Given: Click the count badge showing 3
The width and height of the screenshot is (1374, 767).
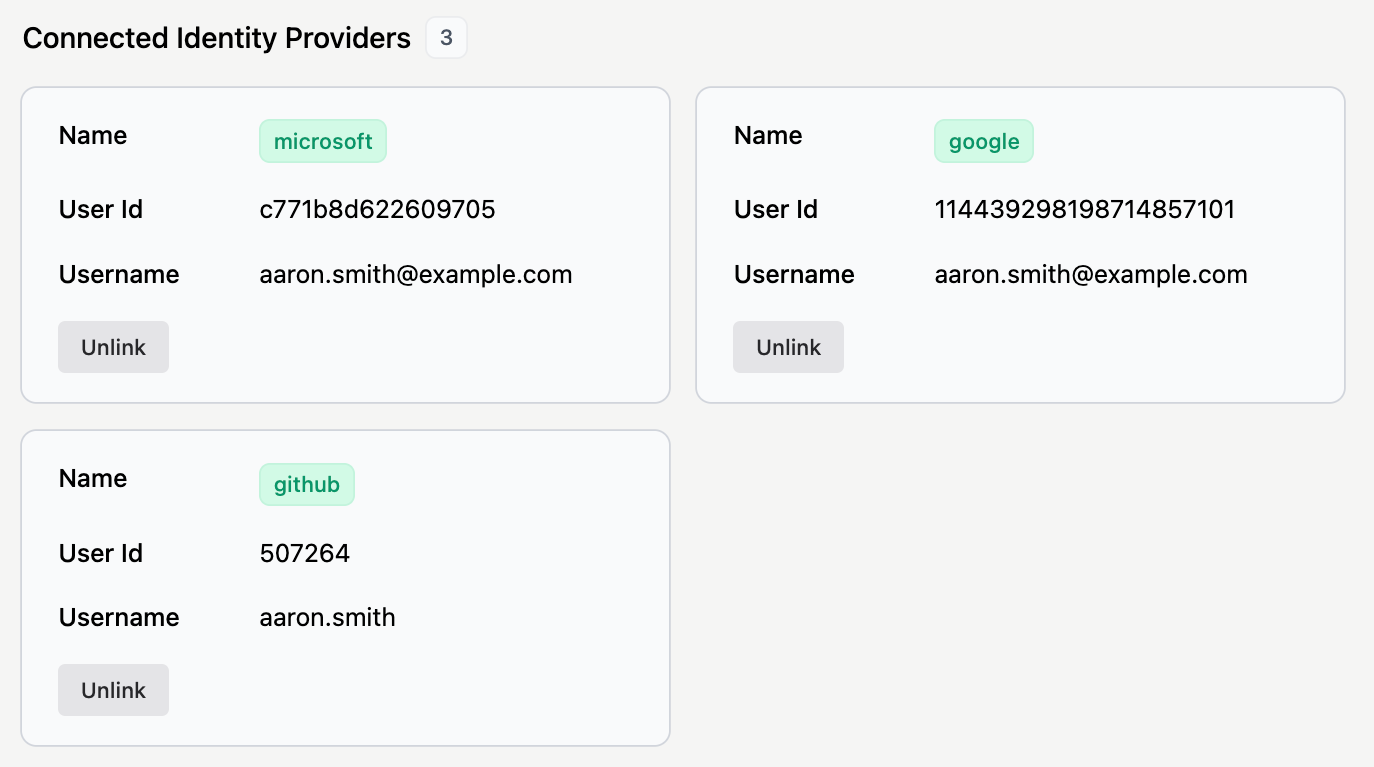Looking at the screenshot, I should (446, 38).
